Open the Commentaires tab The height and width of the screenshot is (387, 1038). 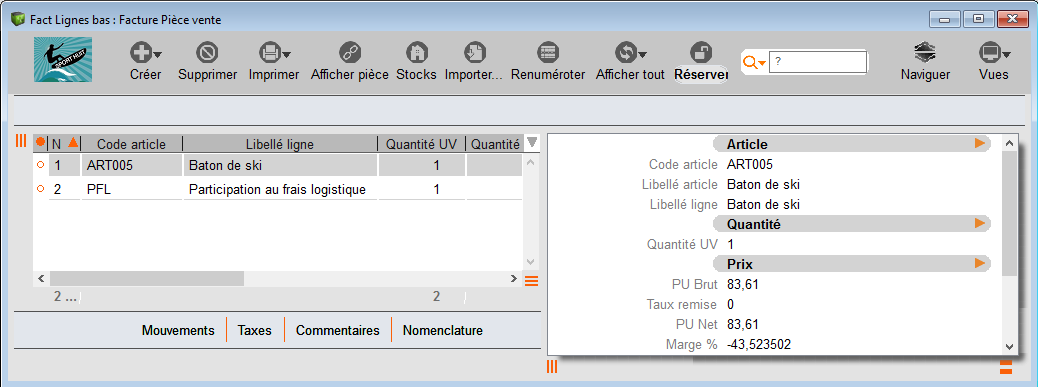(338, 330)
